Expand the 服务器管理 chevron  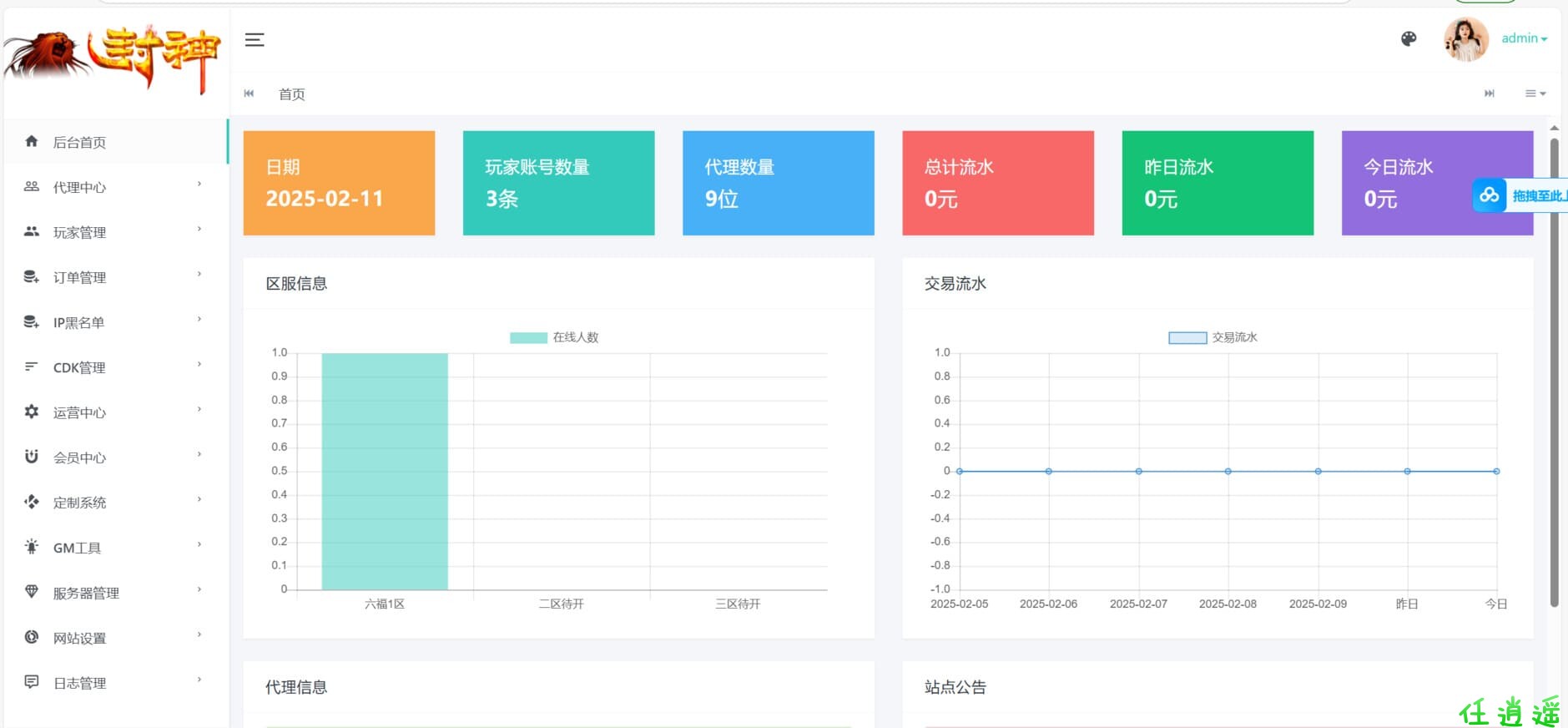(x=199, y=589)
